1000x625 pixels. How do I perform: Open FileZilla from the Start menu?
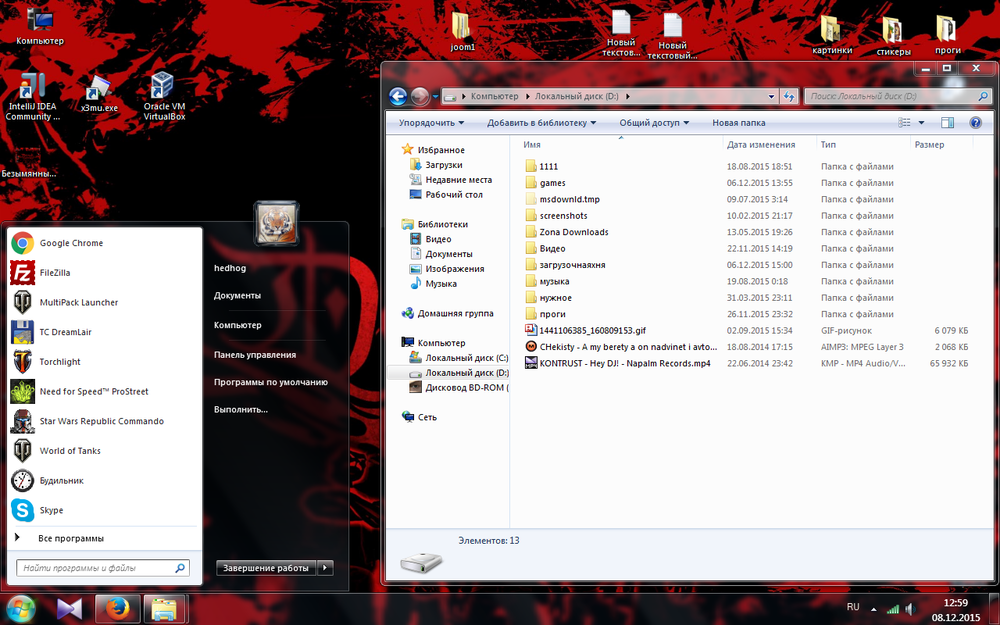point(54,272)
